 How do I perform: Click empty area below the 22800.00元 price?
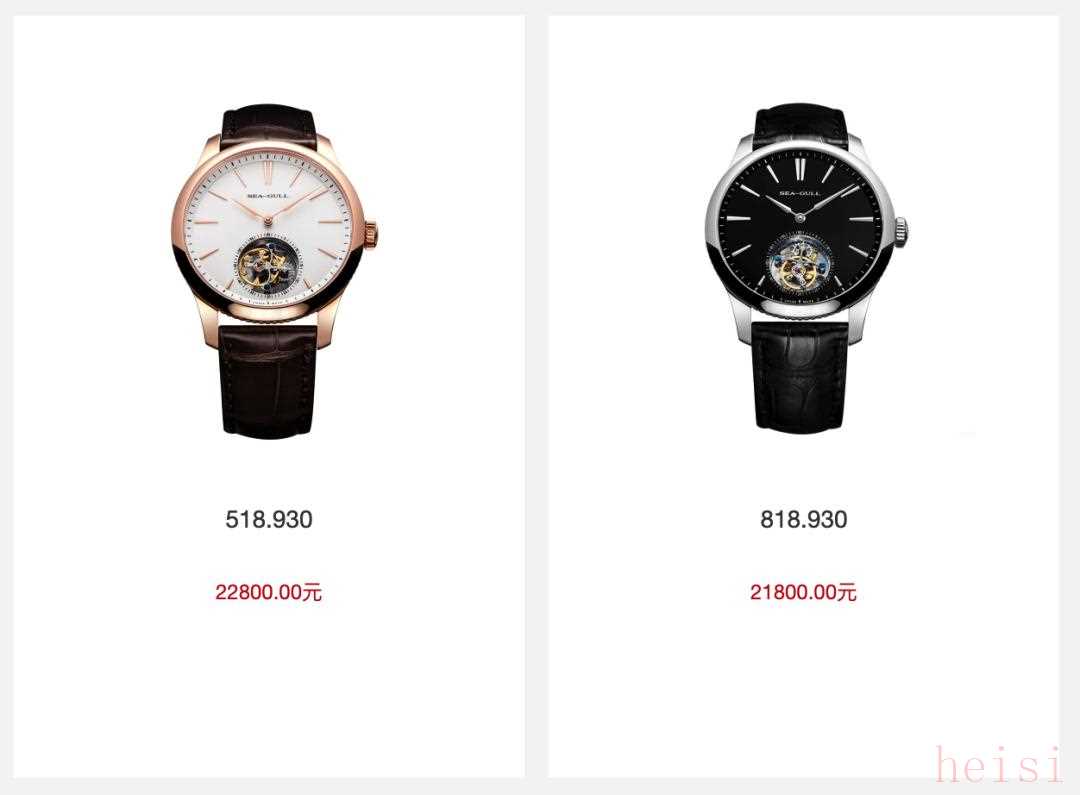[269, 689]
